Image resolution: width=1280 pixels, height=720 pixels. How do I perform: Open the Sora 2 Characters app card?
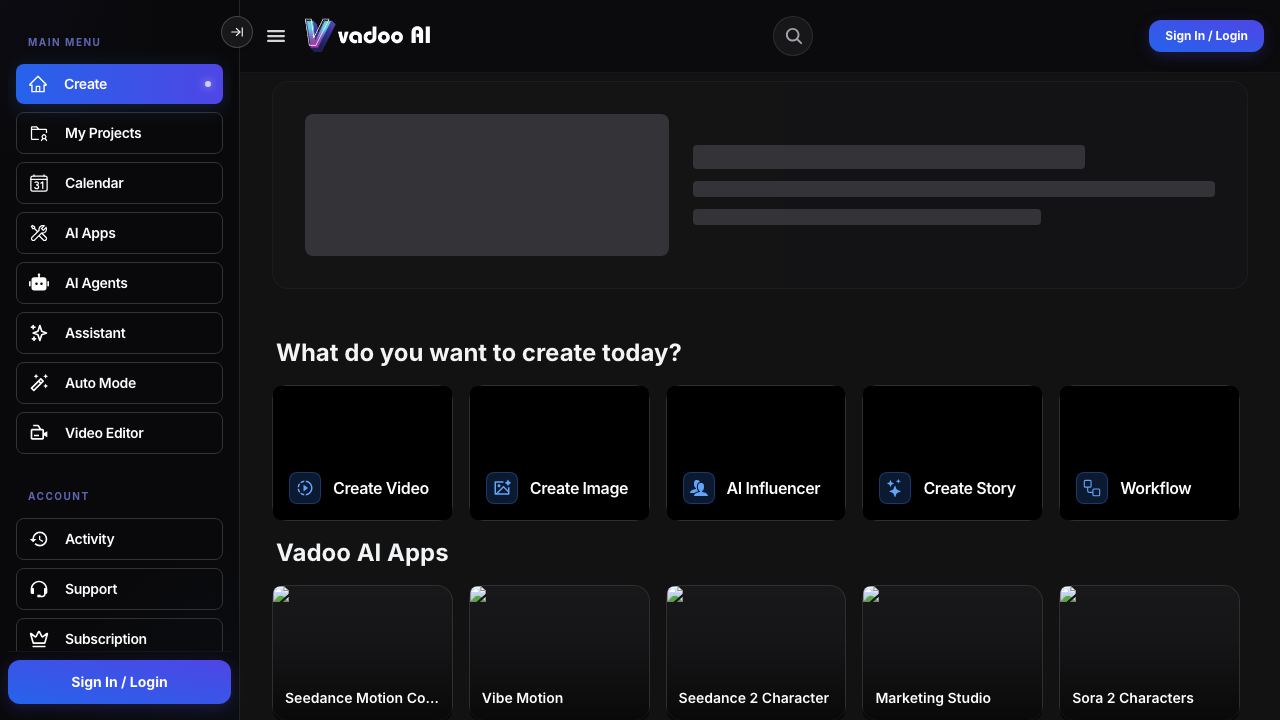(x=1149, y=652)
